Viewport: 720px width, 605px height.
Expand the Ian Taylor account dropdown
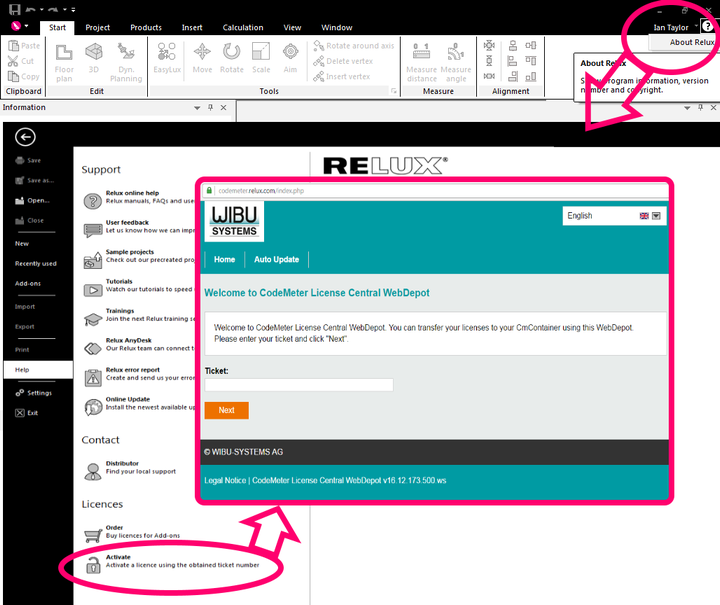click(694, 28)
